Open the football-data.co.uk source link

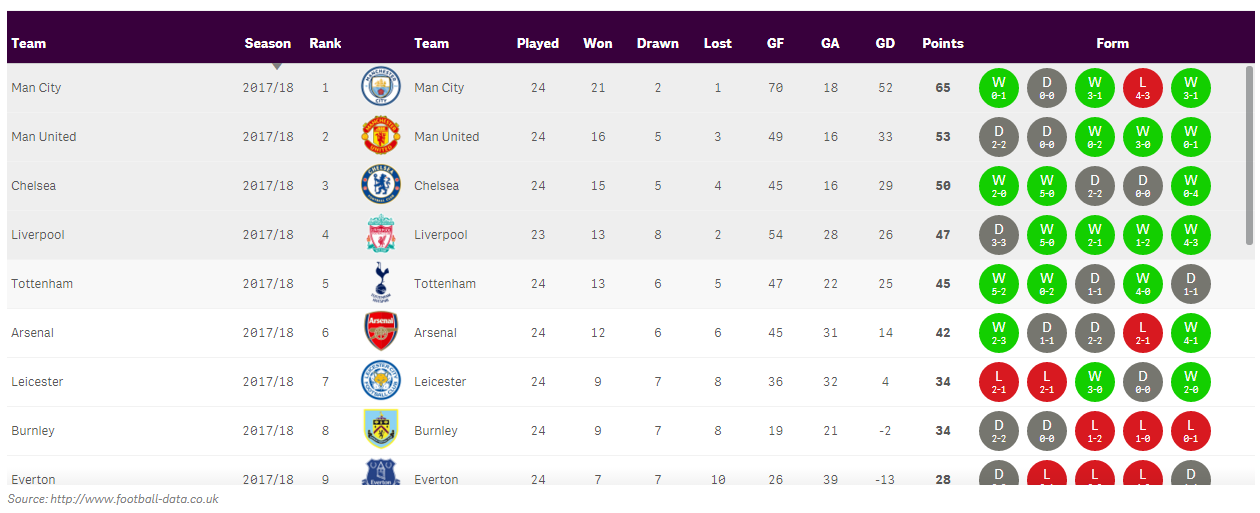pyautogui.click(x=134, y=499)
